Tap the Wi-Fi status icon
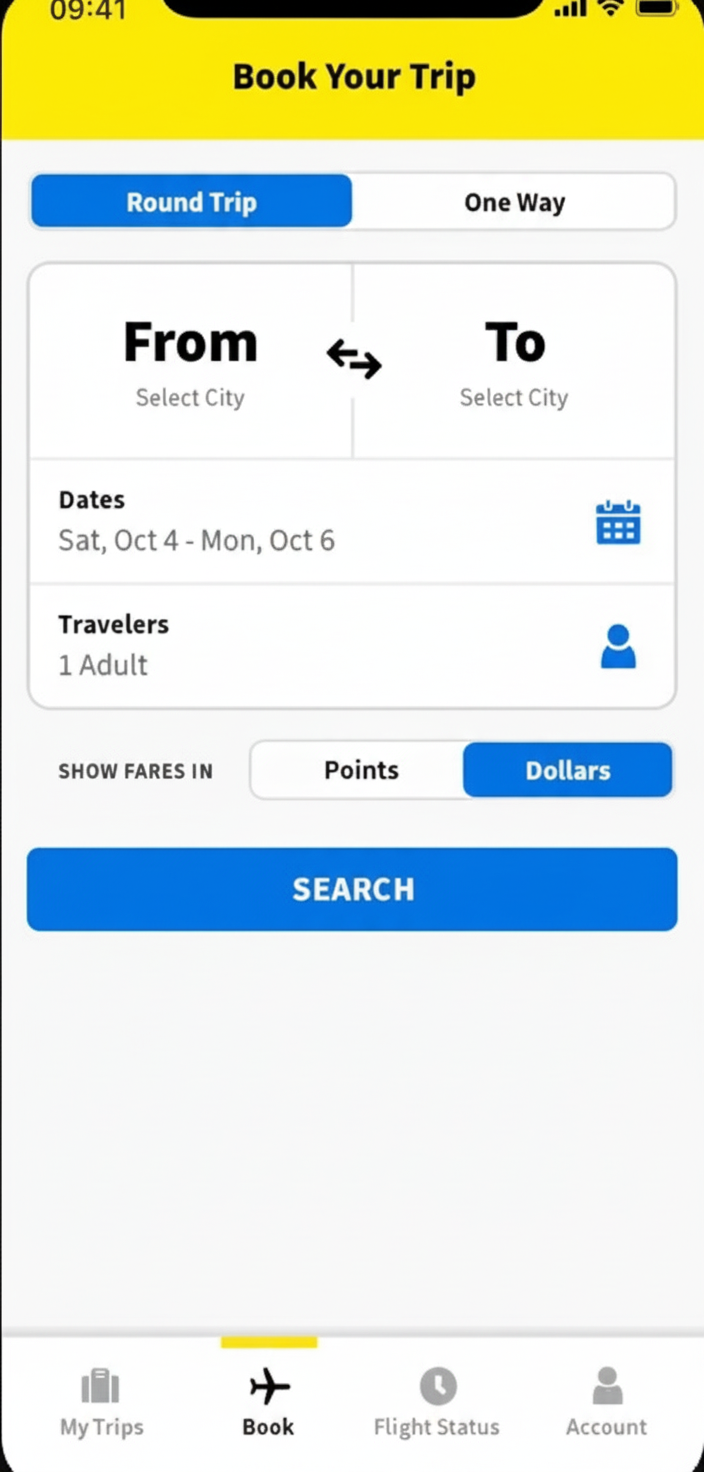704x1472 pixels. click(609, 10)
